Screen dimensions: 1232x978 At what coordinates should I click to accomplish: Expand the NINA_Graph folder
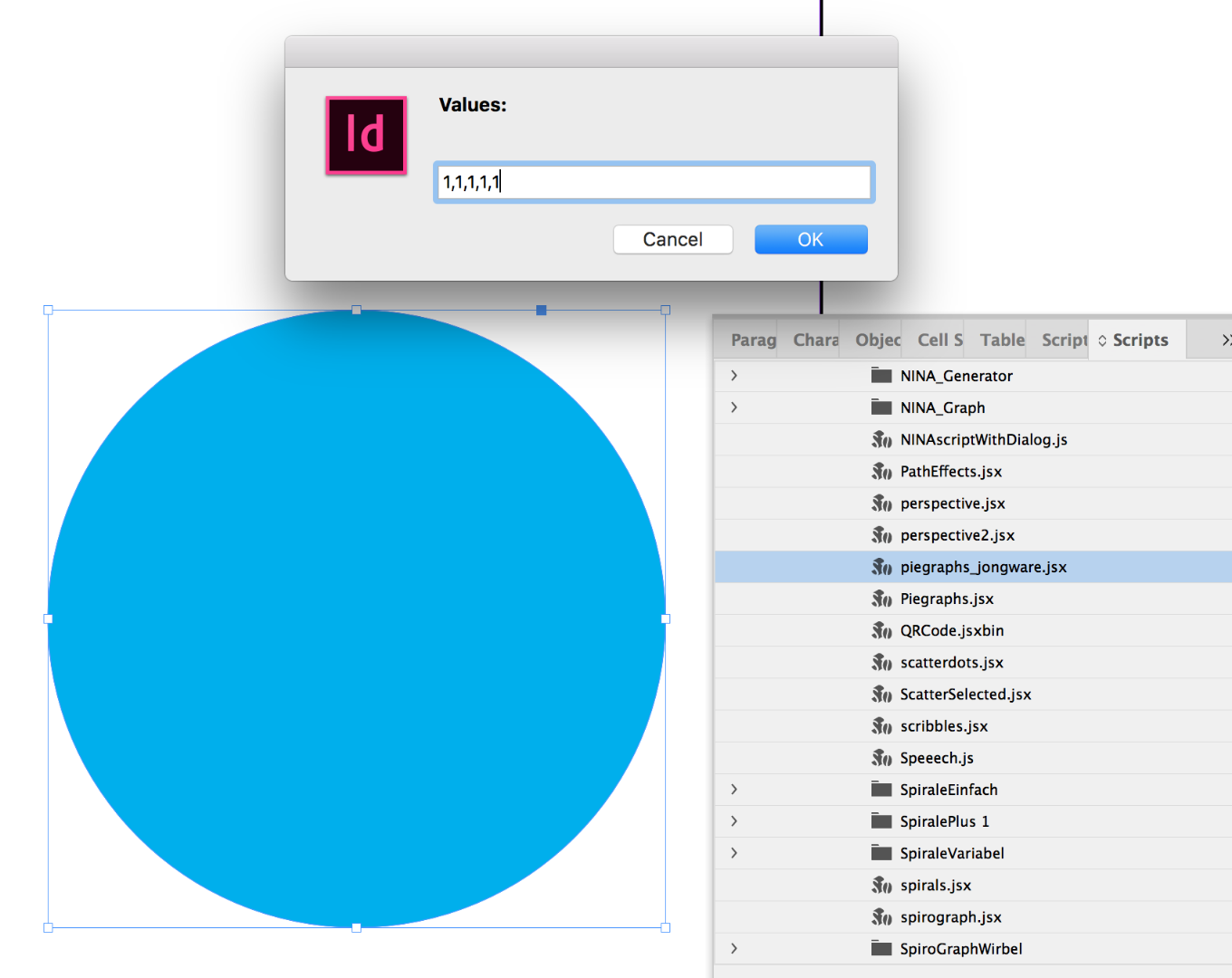click(733, 407)
